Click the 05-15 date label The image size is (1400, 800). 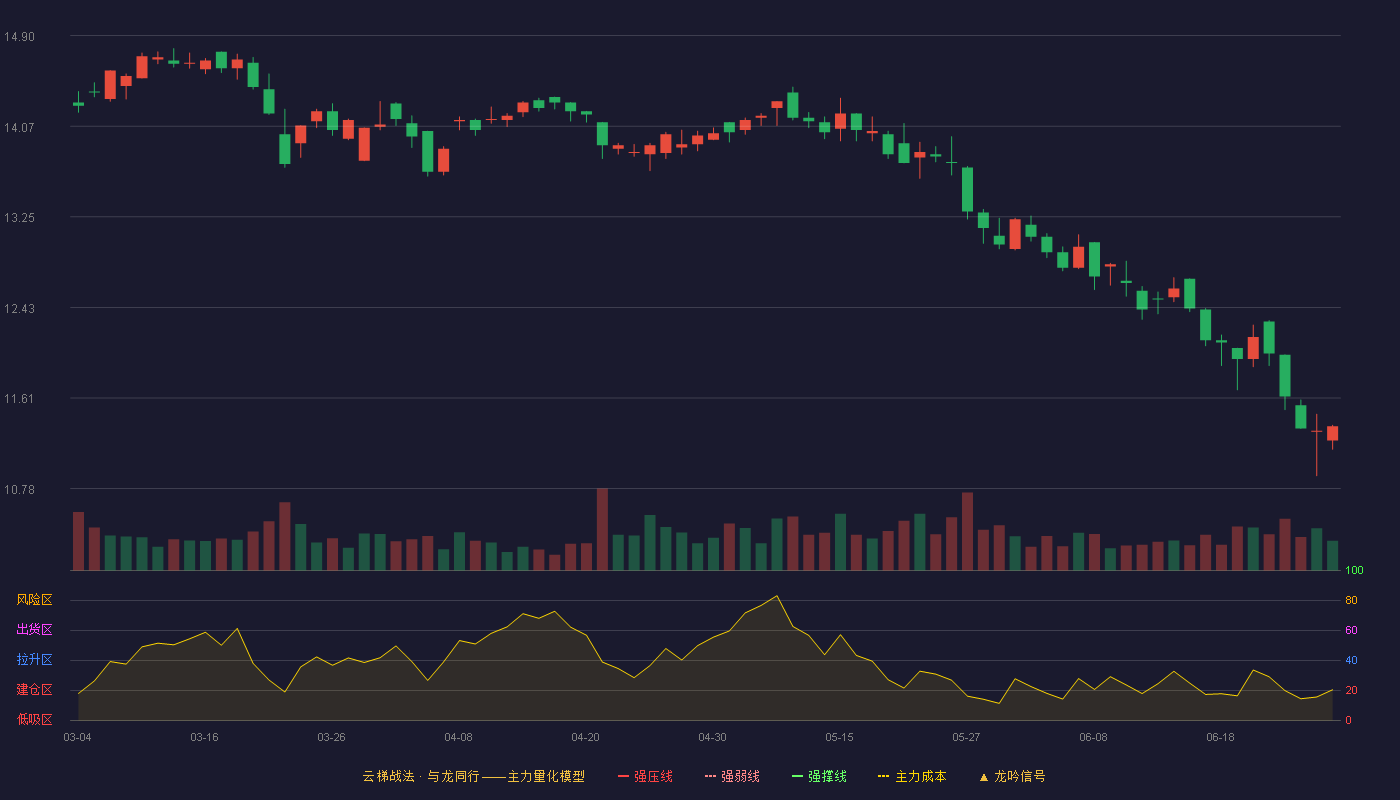pyautogui.click(x=839, y=737)
